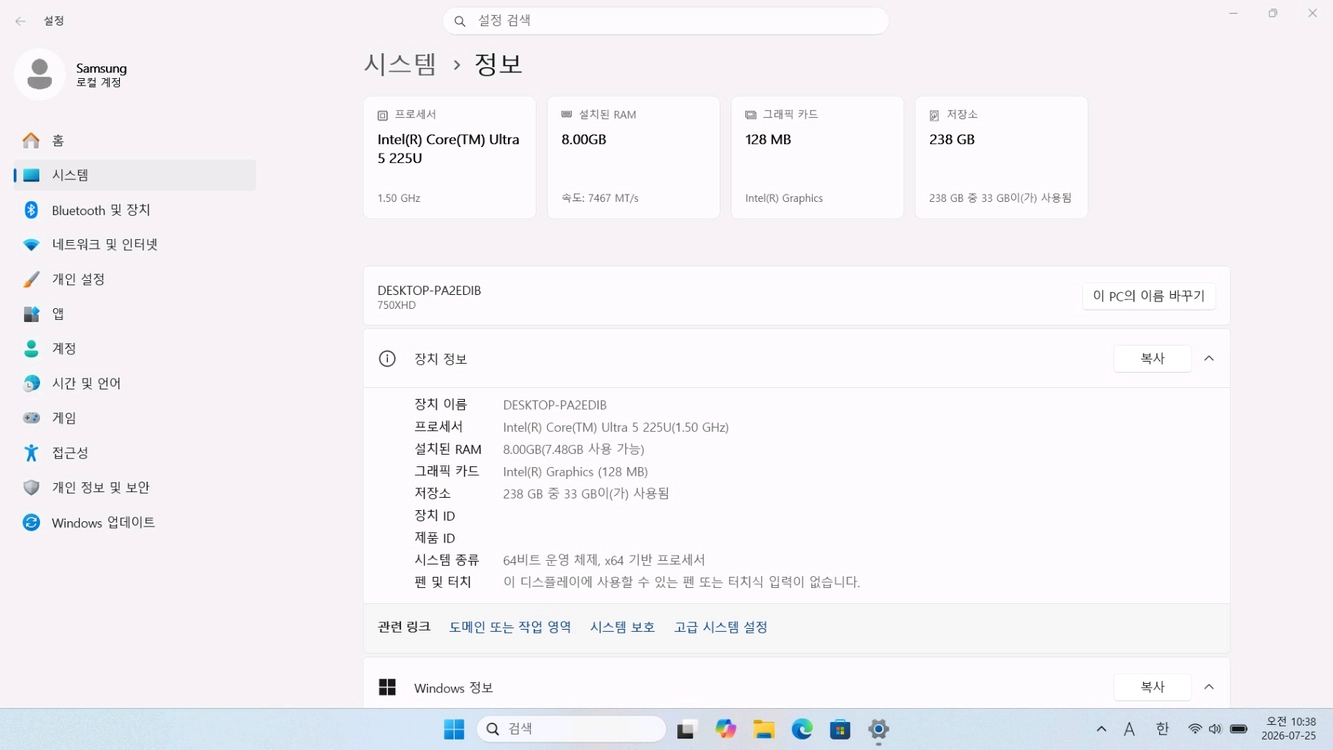
Task: Focus the 설정 검색 search box
Action: (x=666, y=21)
